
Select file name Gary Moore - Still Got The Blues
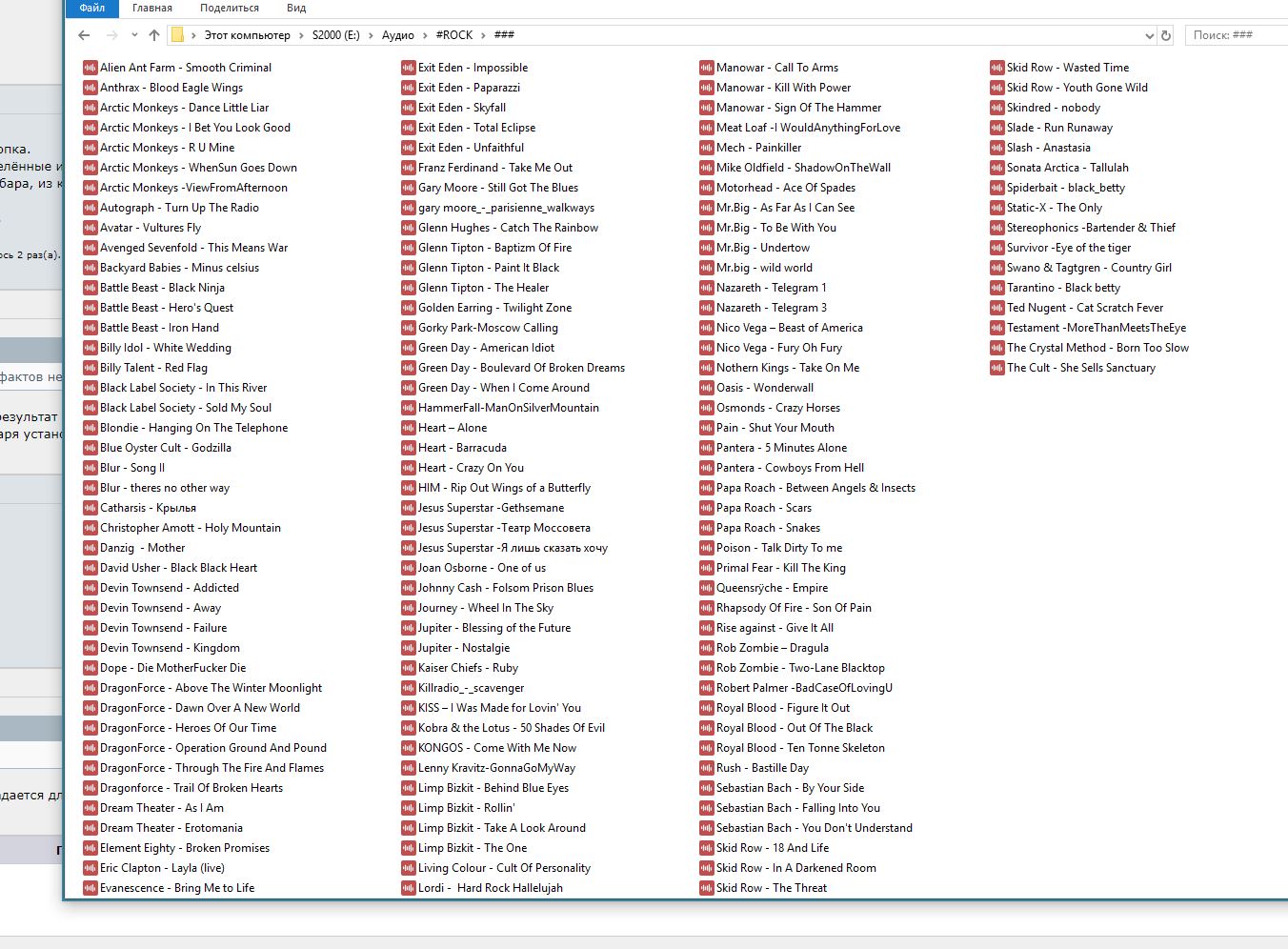click(498, 188)
